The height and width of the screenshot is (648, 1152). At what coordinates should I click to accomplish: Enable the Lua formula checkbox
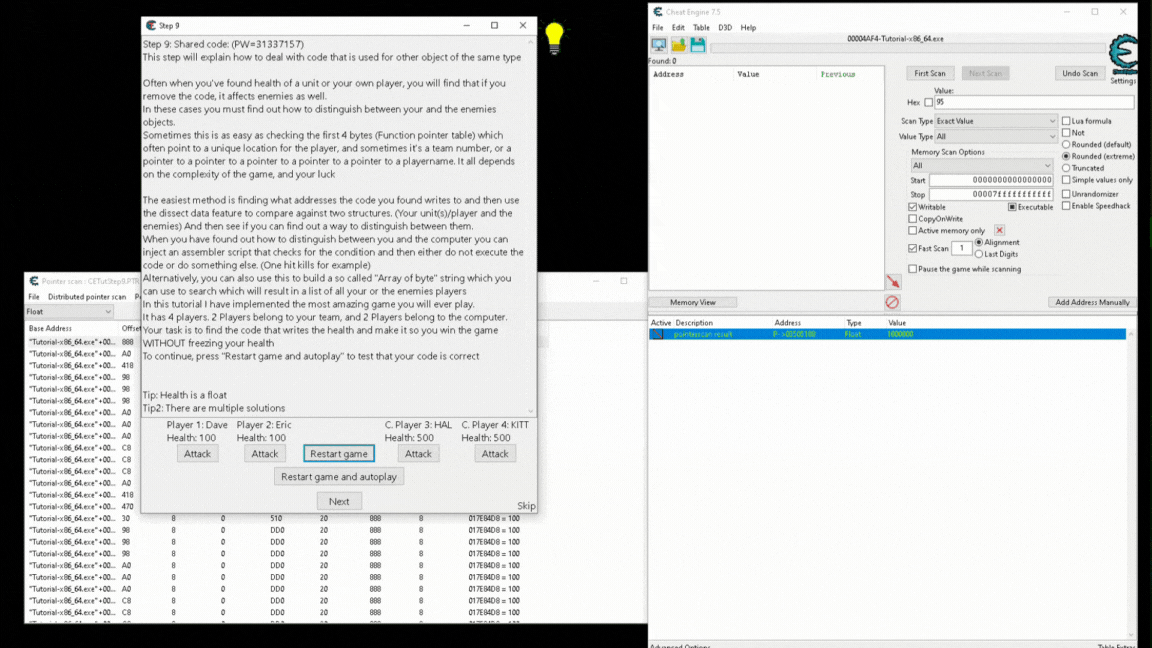point(1068,120)
